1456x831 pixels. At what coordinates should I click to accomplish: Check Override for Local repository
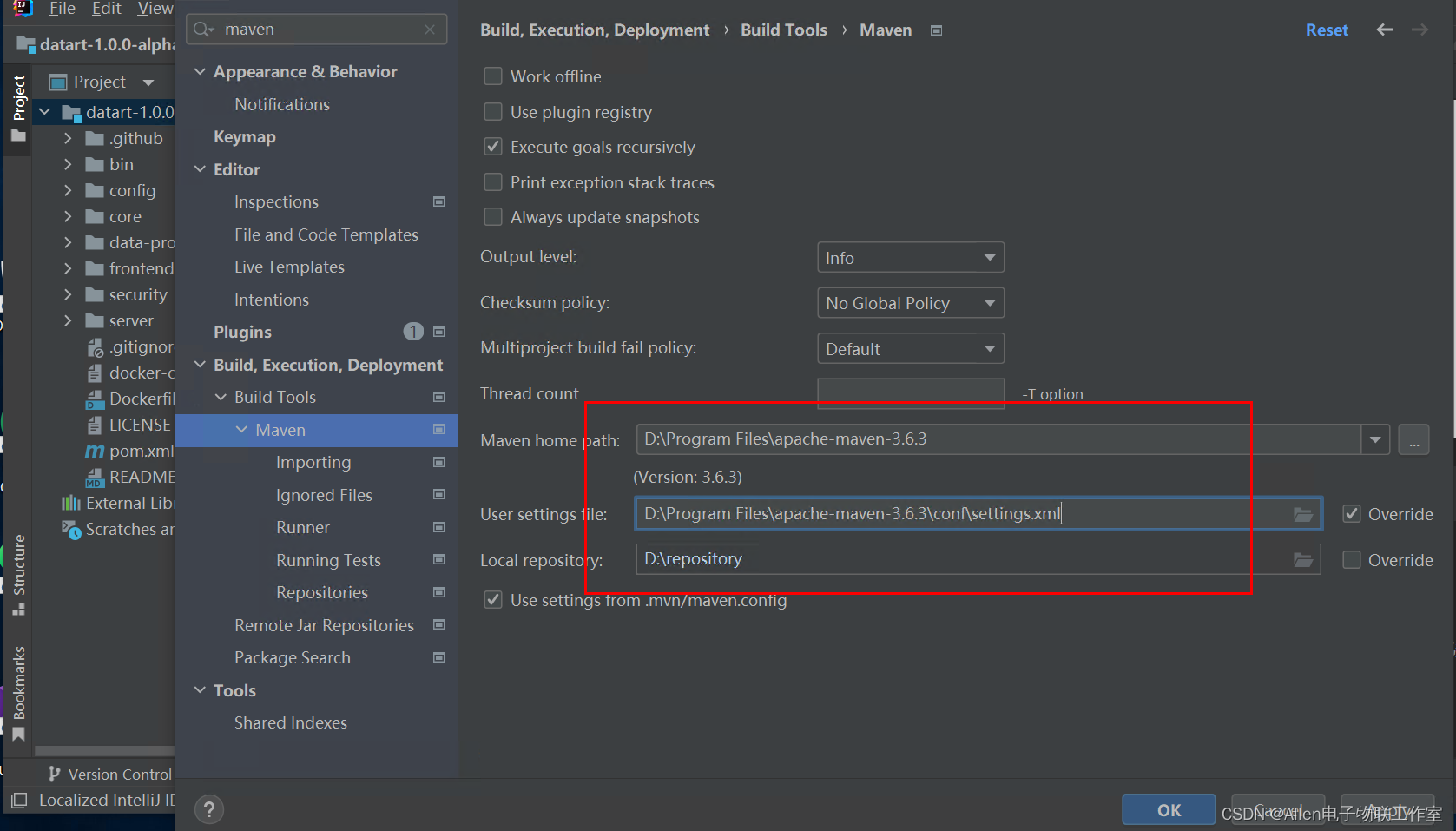1352,560
